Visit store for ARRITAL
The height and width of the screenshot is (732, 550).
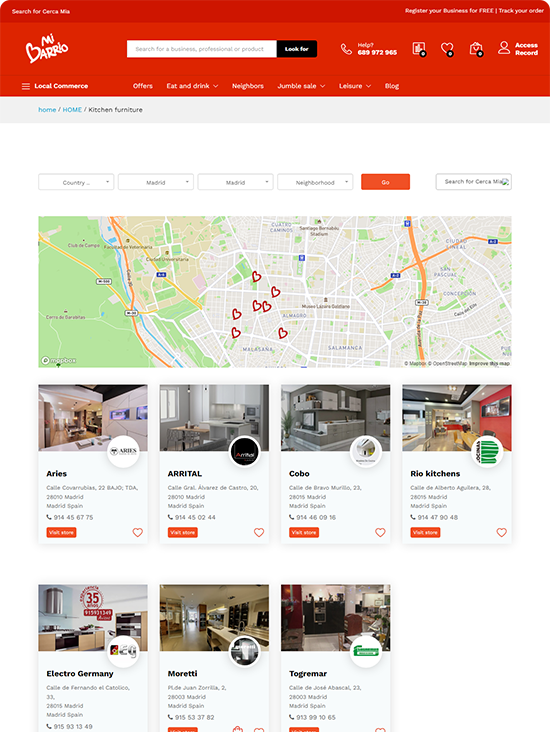183,532
